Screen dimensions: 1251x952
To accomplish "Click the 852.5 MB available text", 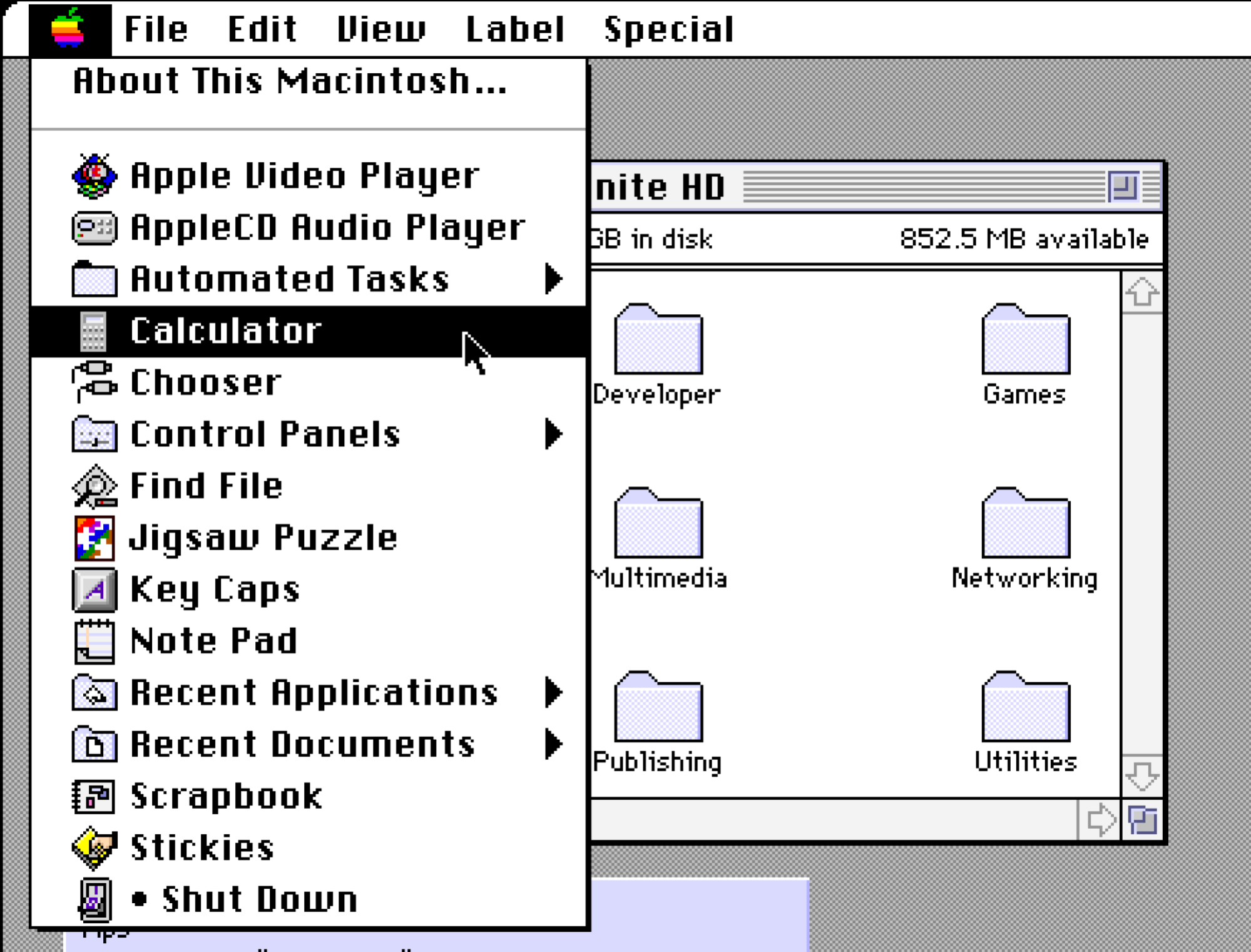I will coord(1024,239).
